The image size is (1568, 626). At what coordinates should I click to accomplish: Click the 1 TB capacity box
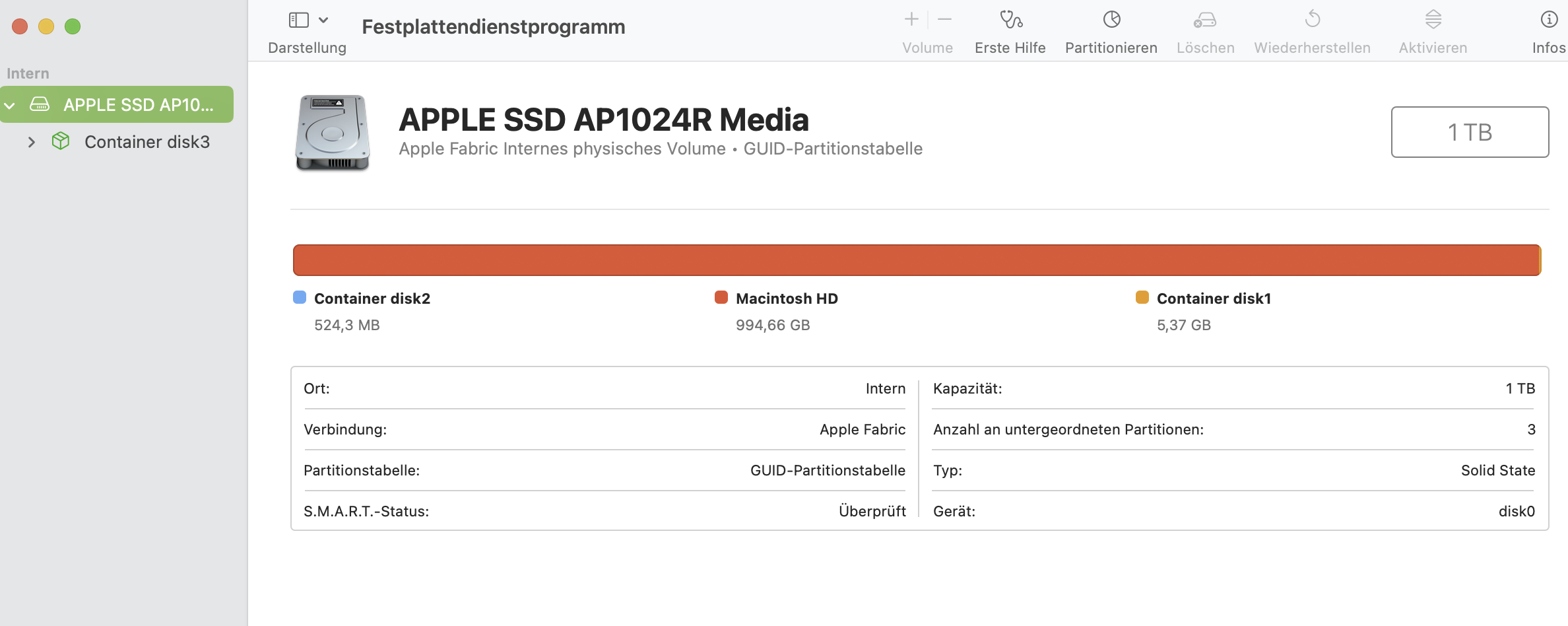tap(1470, 132)
